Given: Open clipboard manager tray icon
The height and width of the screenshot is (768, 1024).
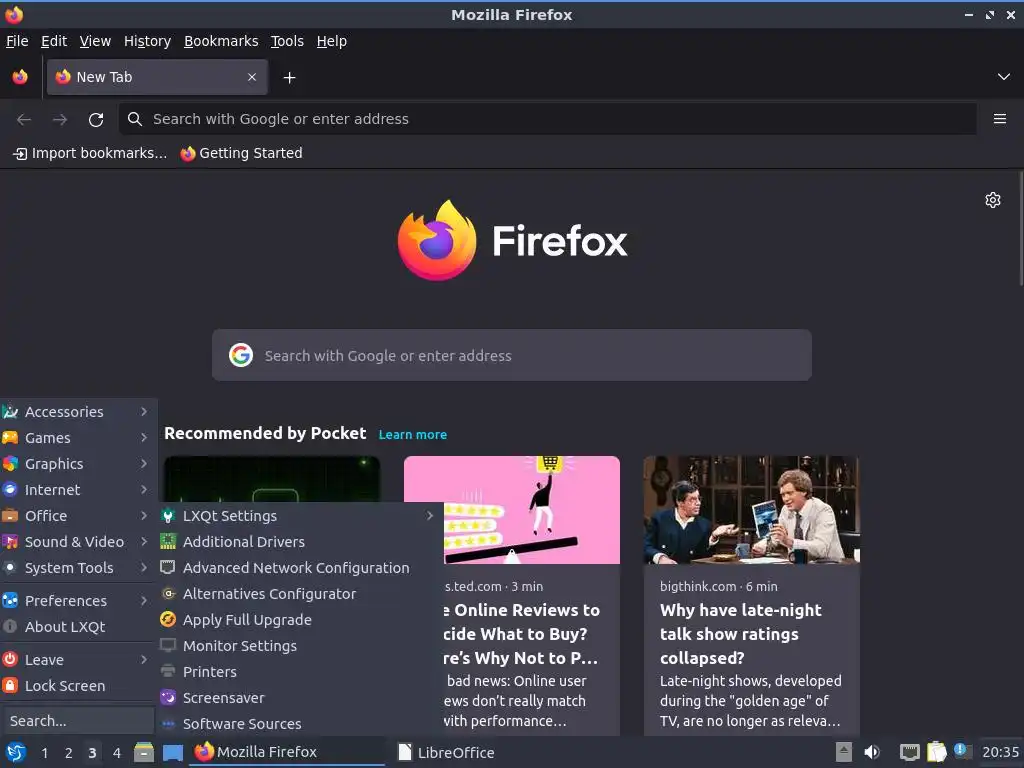Looking at the screenshot, I should click(936, 752).
